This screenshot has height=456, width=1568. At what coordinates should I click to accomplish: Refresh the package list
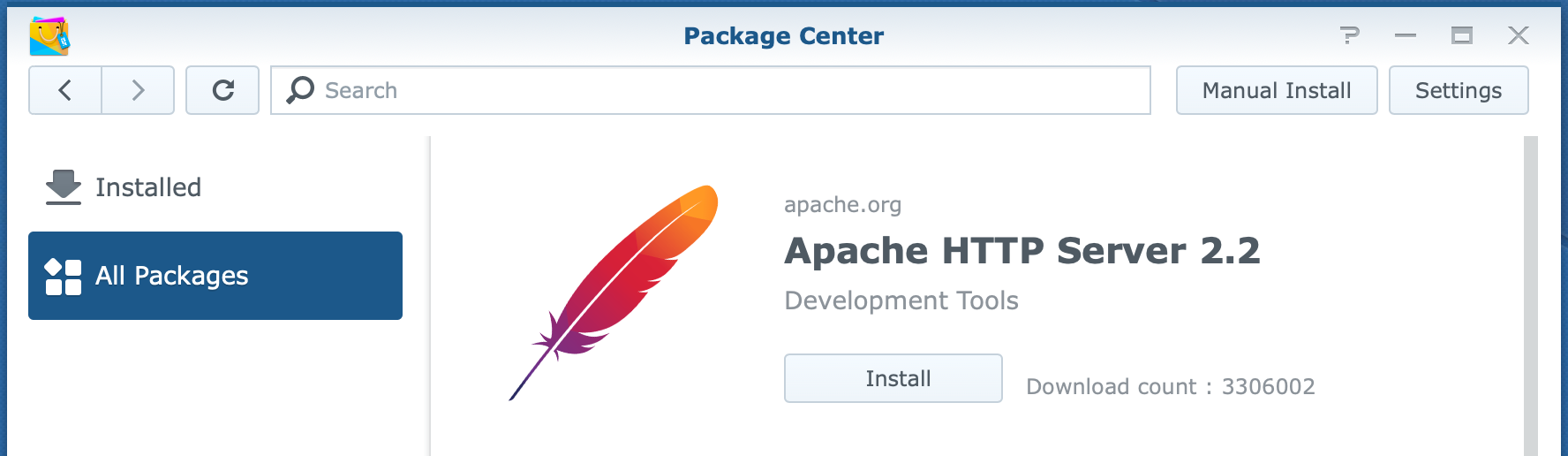click(222, 90)
